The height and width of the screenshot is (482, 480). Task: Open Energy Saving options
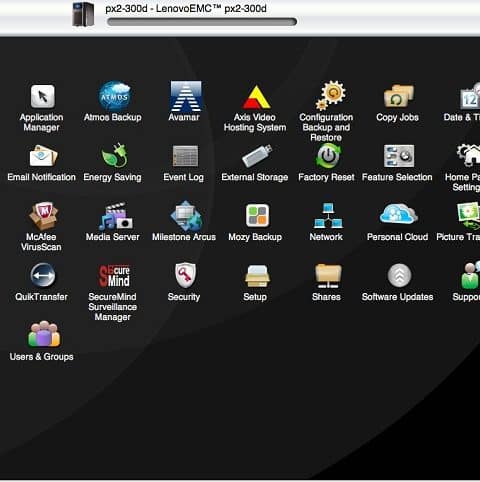(x=114, y=155)
